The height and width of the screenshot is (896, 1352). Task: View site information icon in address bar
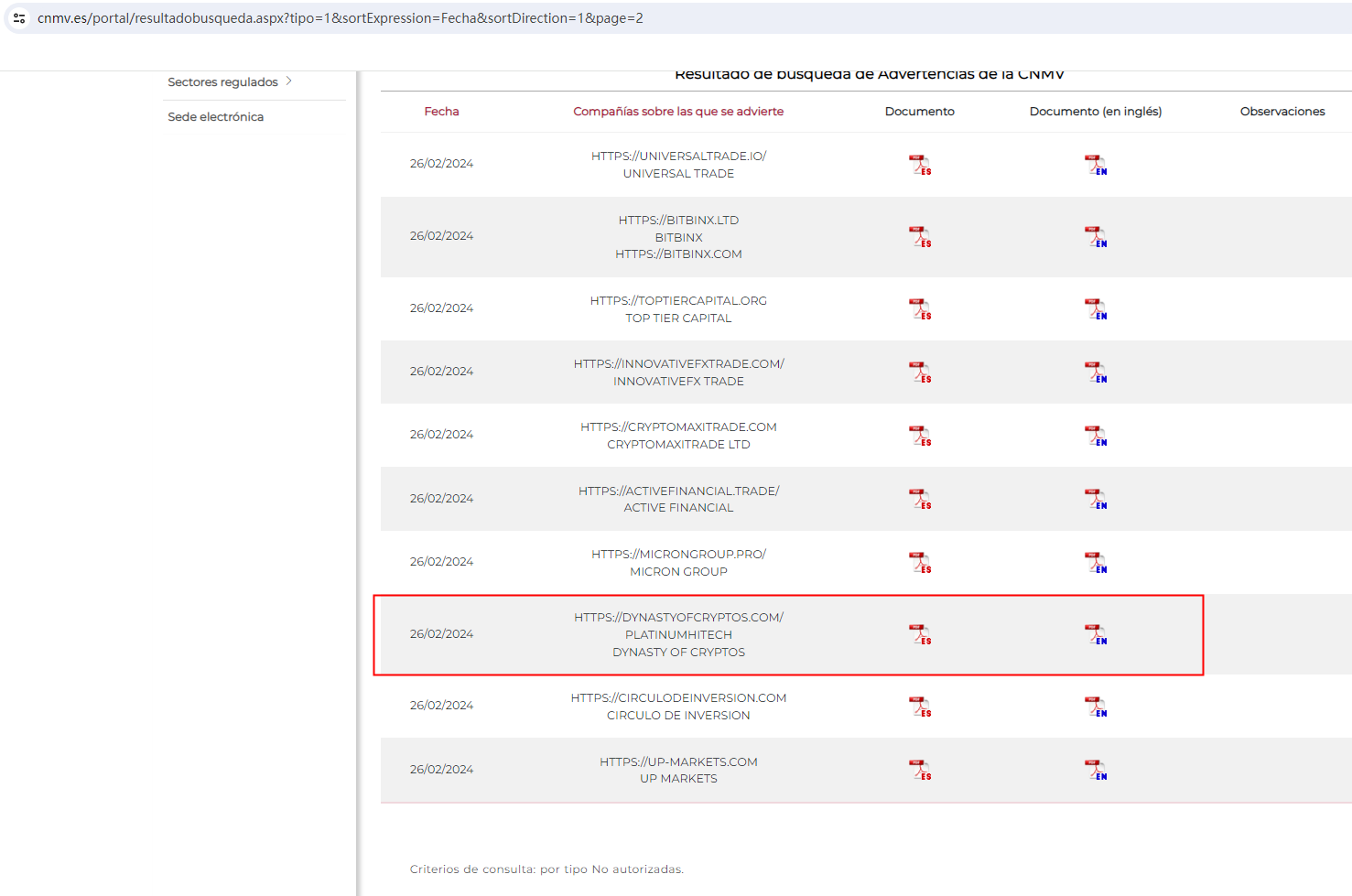pyautogui.click(x=19, y=18)
